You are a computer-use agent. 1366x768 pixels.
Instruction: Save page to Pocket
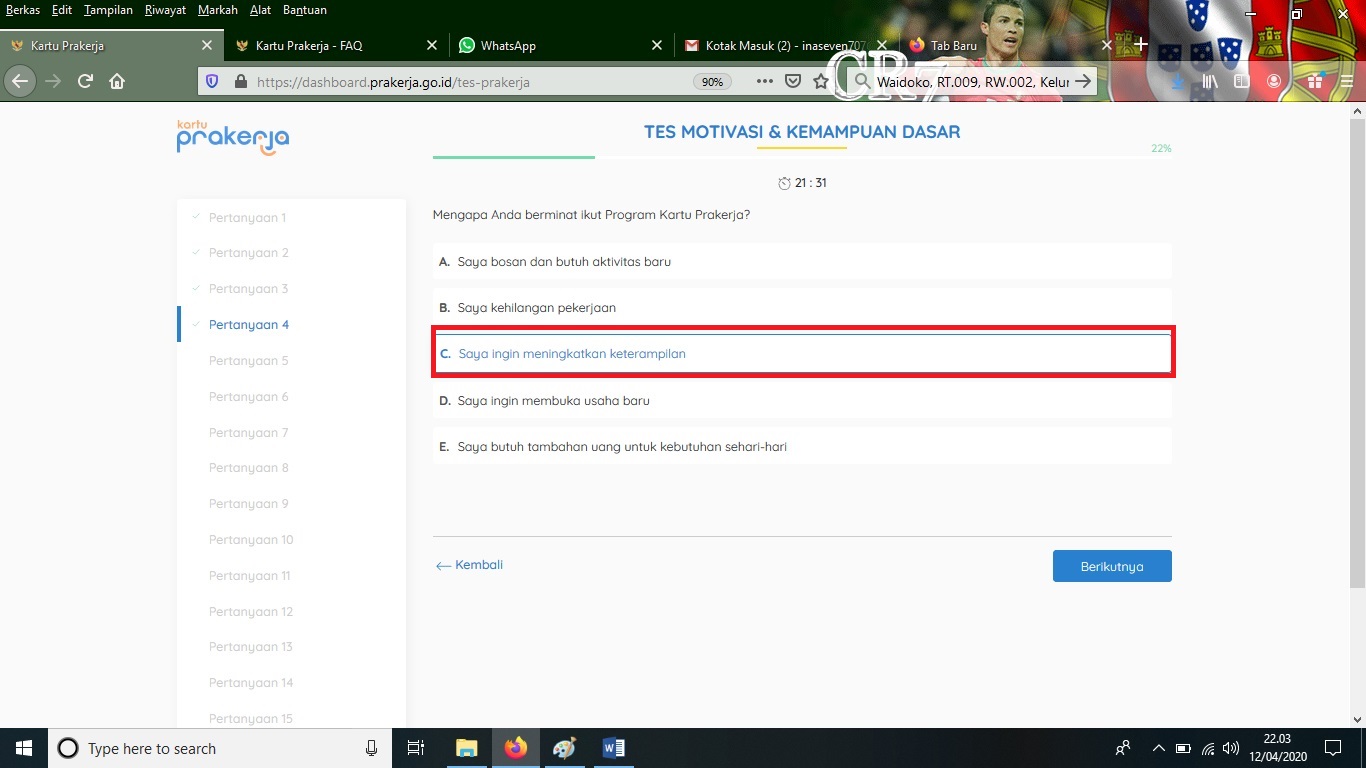coord(793,82)
